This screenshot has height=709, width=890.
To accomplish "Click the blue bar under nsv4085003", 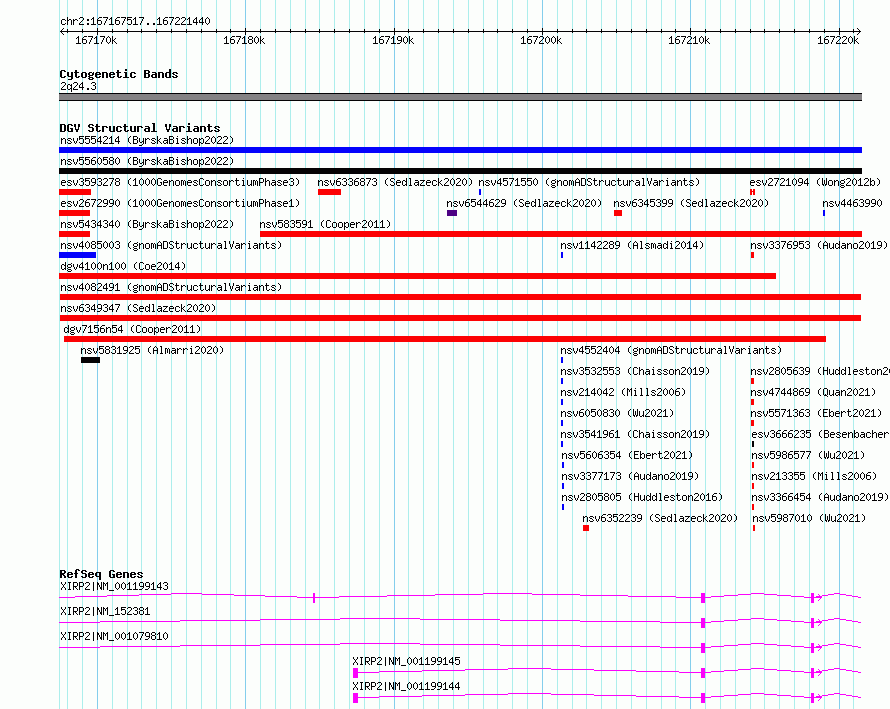I will click(x=77, y=255).
